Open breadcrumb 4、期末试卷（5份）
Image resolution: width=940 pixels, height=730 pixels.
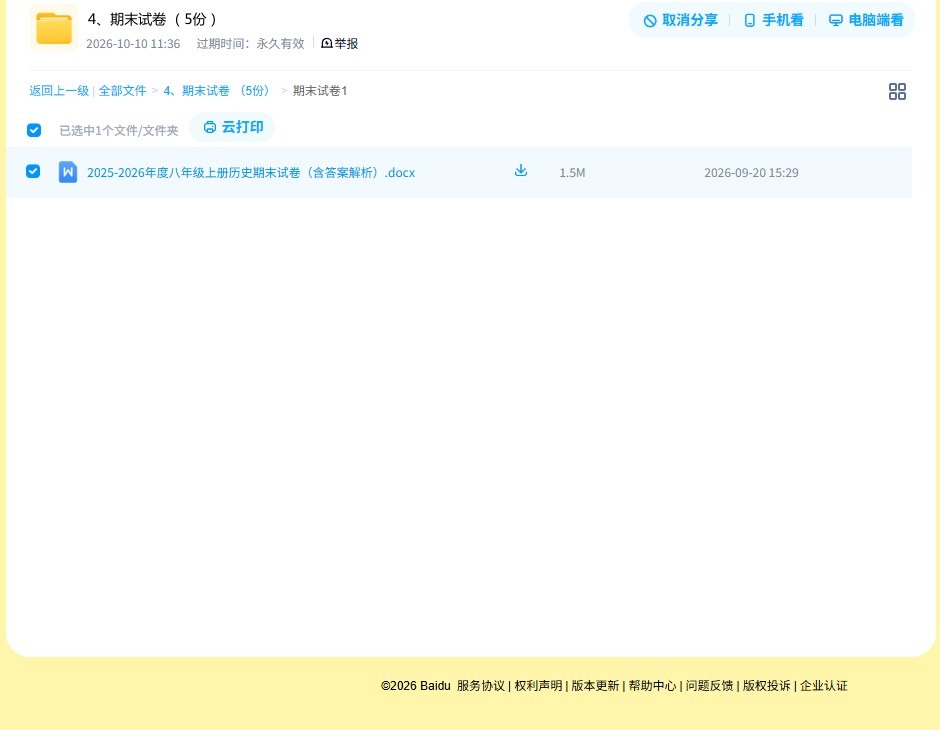(x=218, y=91)
